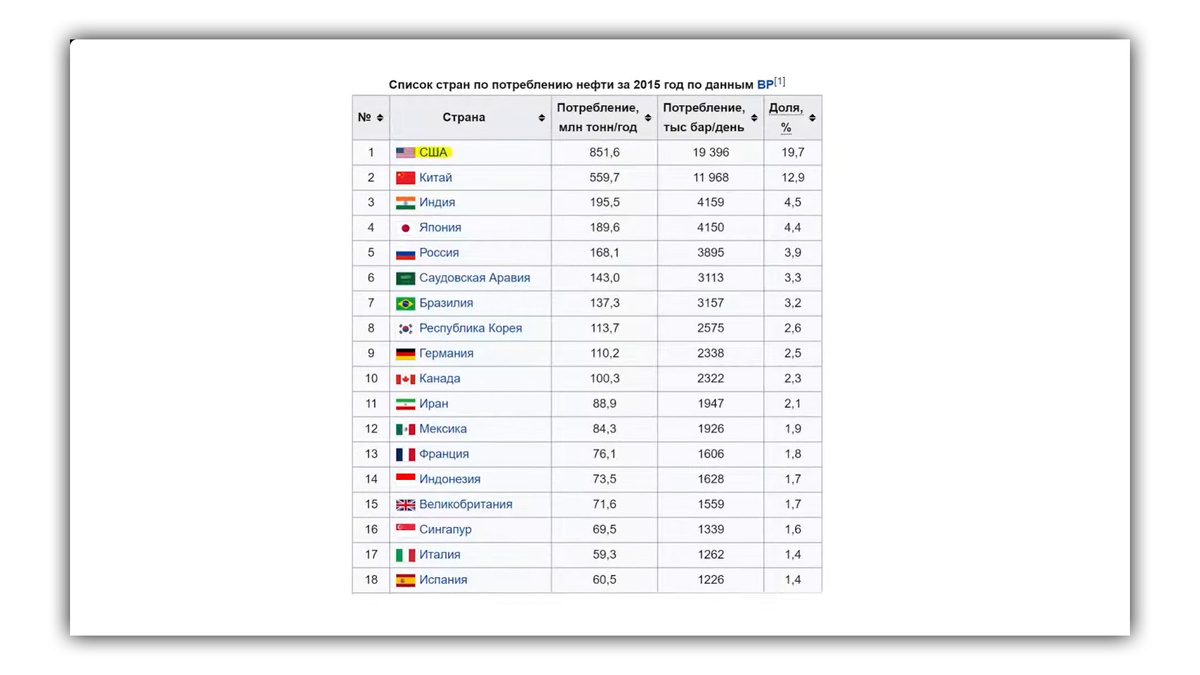Viewport: 1200px width, 675px height.
Task: Open the Иран country link
Action: [434, 403]
